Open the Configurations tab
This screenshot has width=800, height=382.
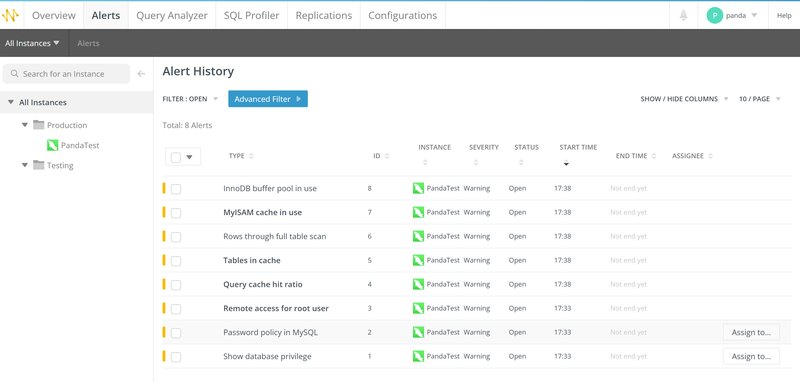click(x=403, y=15)
